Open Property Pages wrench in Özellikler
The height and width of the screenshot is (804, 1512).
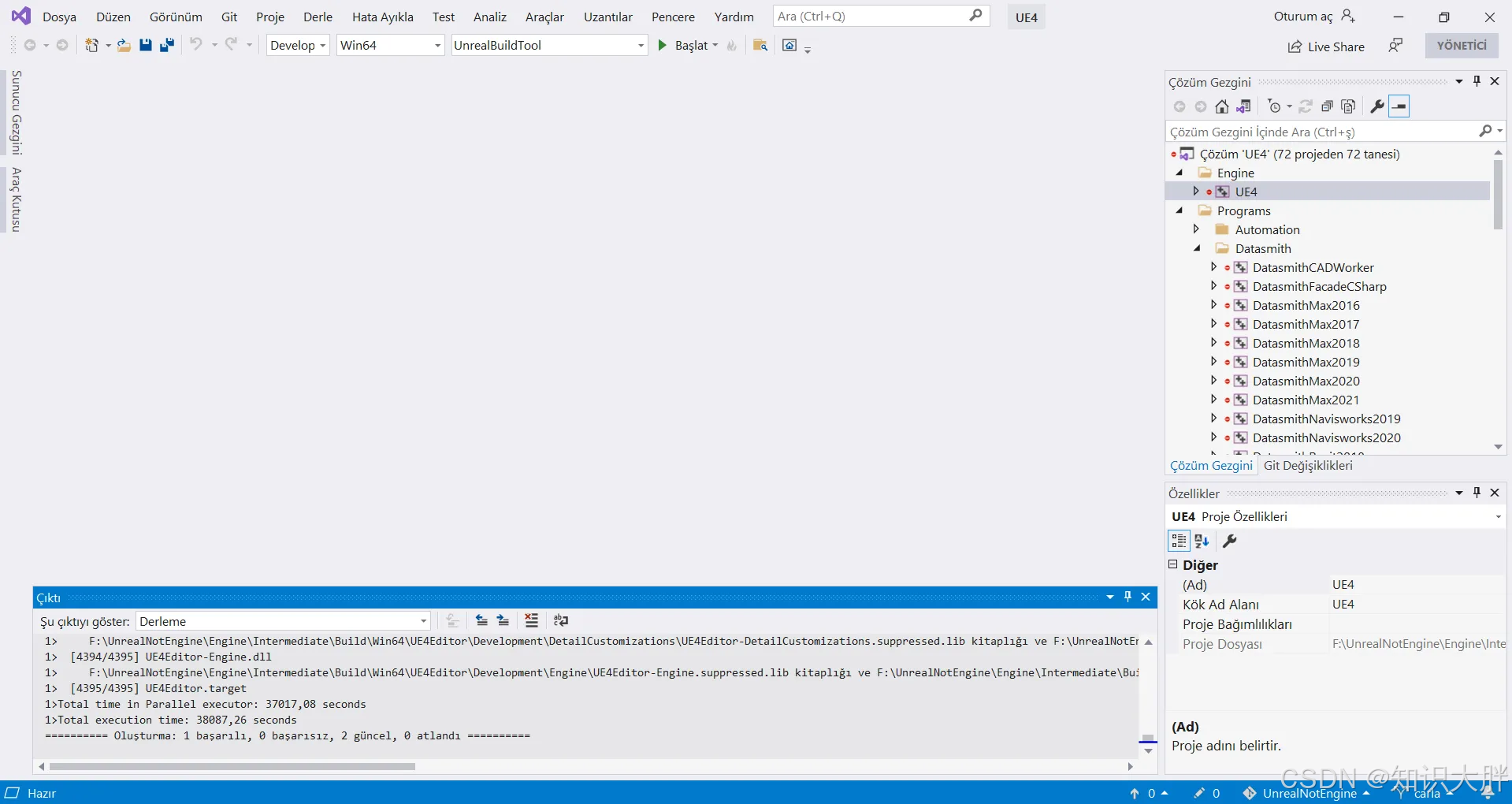coord(1229,541)
